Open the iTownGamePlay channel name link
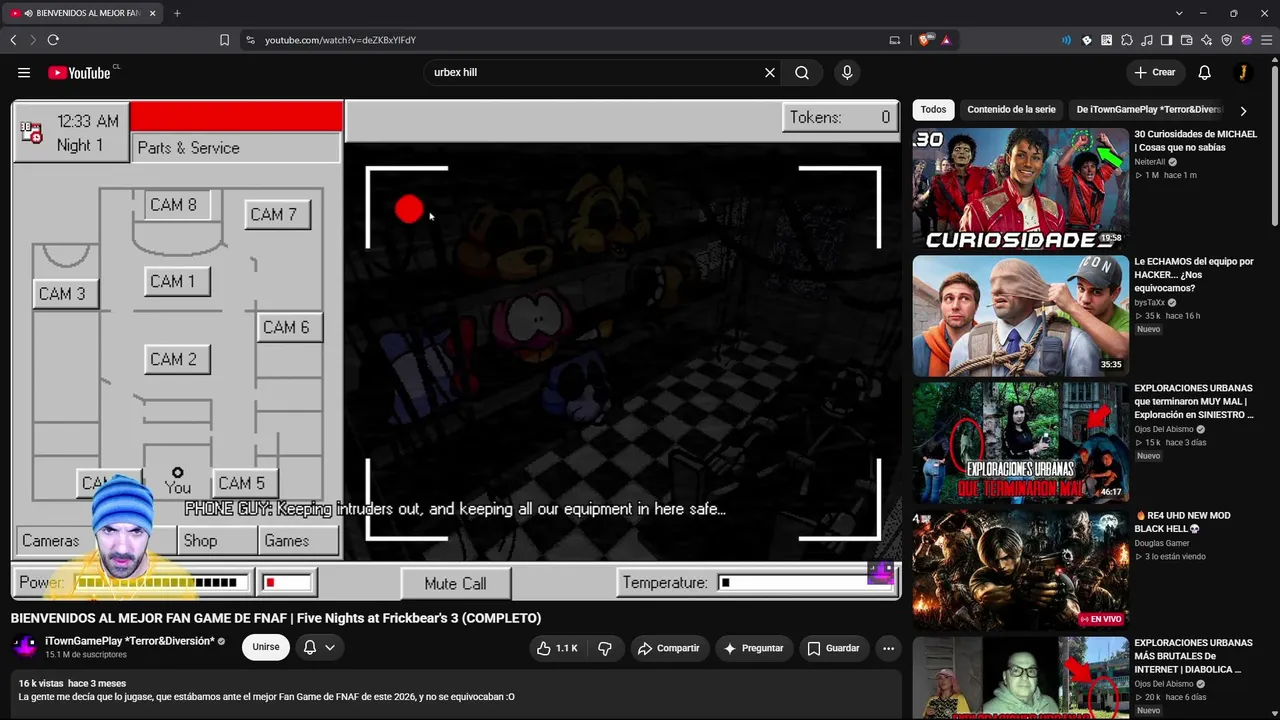1280x720 pixels. [x=130, y=641]
